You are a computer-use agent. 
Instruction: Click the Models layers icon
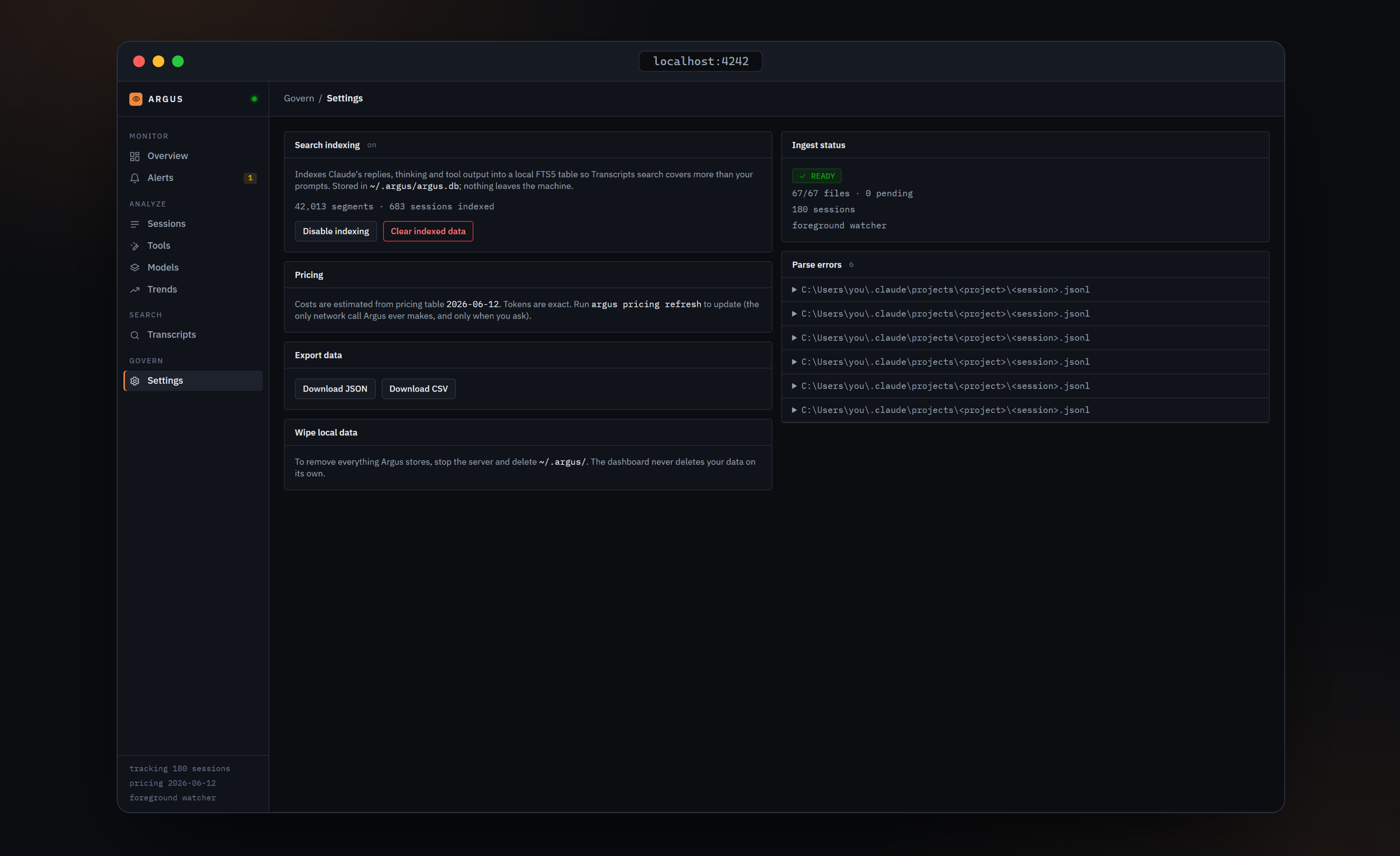135,267
